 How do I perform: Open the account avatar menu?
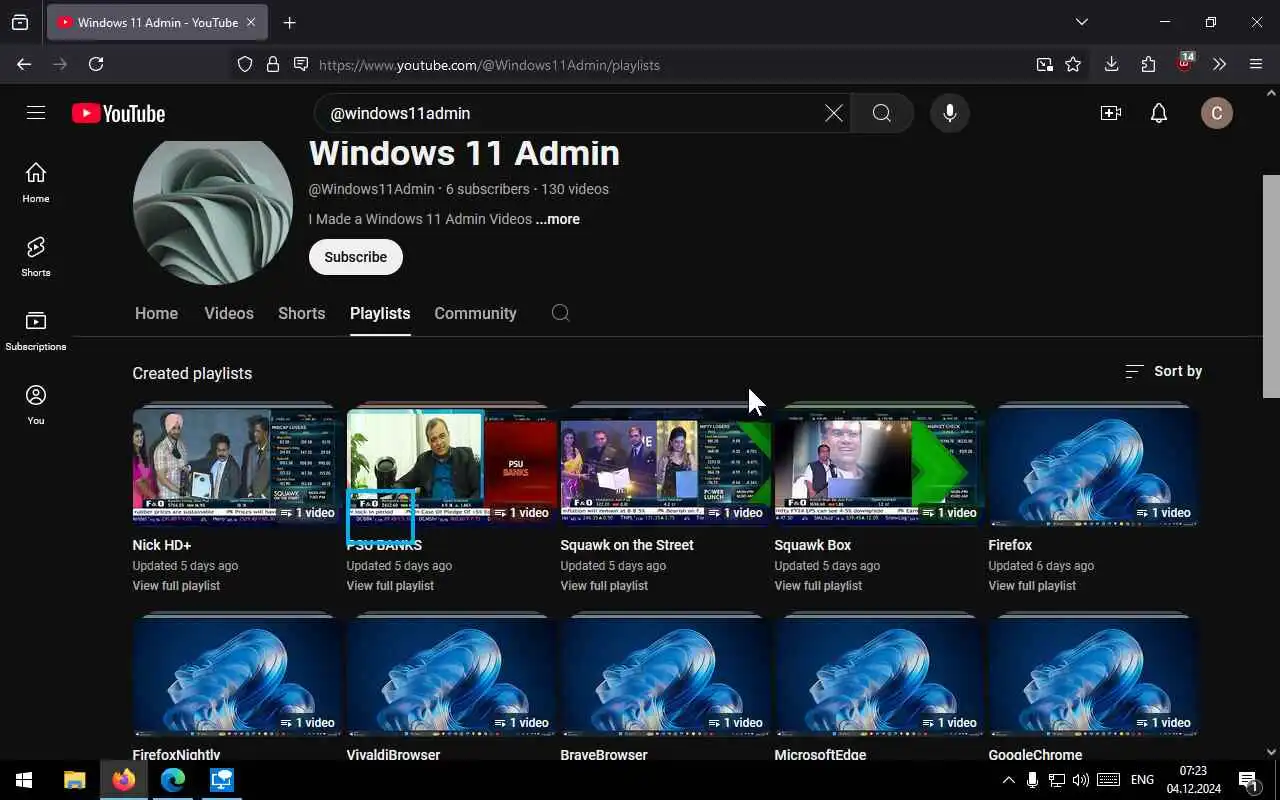(1217, 113)
